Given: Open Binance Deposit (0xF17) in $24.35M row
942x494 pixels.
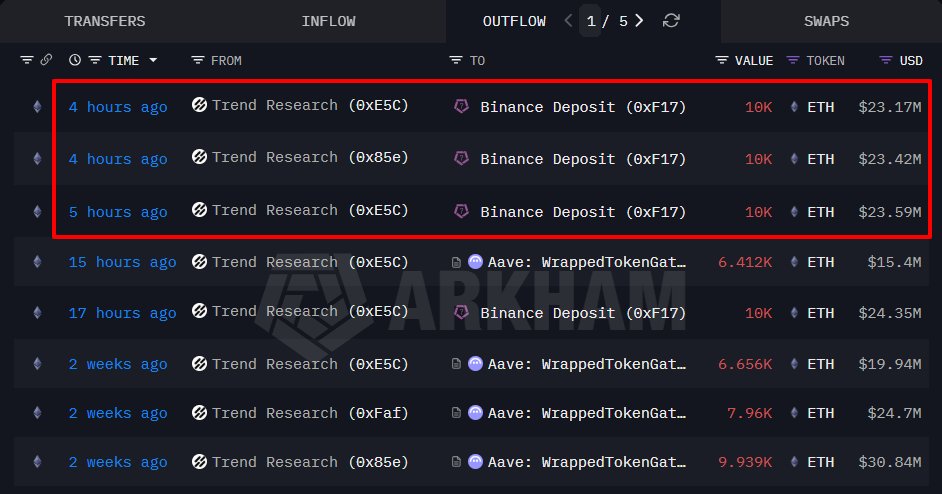Looking at the screenshot, I should [x=583, y=313].
